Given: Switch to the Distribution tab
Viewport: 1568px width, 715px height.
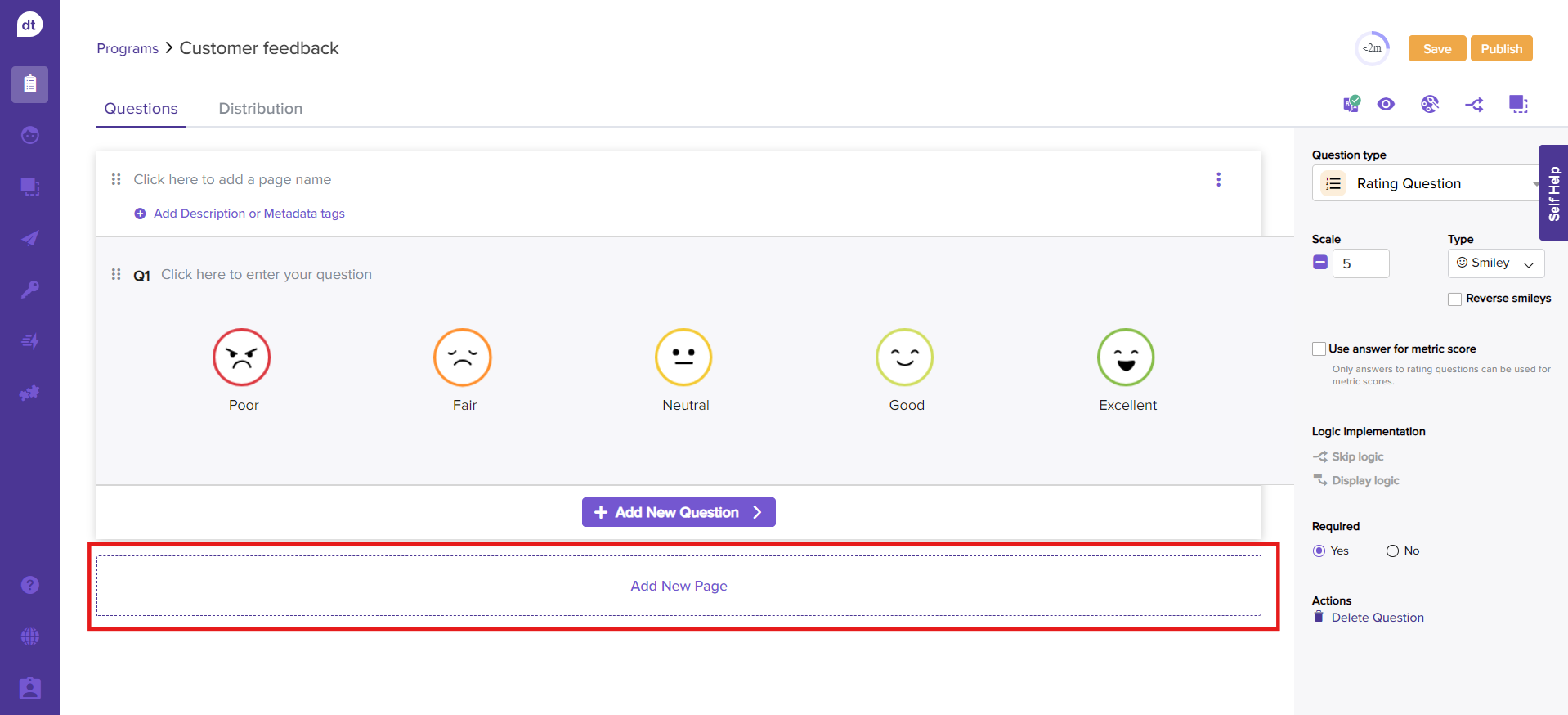Looking at the screenshot, I should point(260,109).
